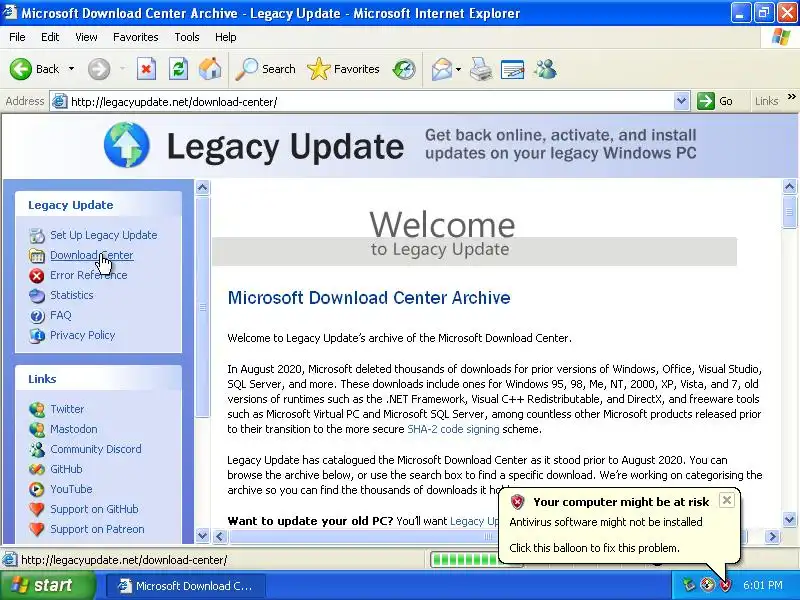The height and width of the screenshot is (600, 800).
Task: Open the Edit menu
Action: pyautogui.click(x=50, y=37)
